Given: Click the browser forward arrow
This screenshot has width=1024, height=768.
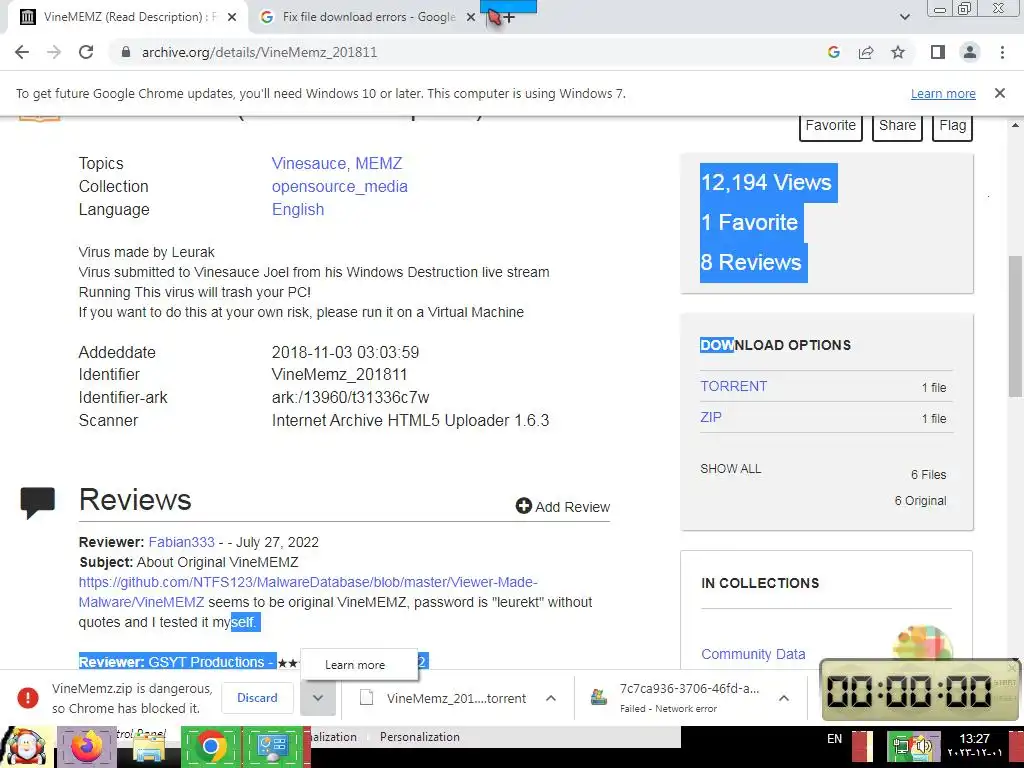Looking at the screenshot, I should coord(54,52).
